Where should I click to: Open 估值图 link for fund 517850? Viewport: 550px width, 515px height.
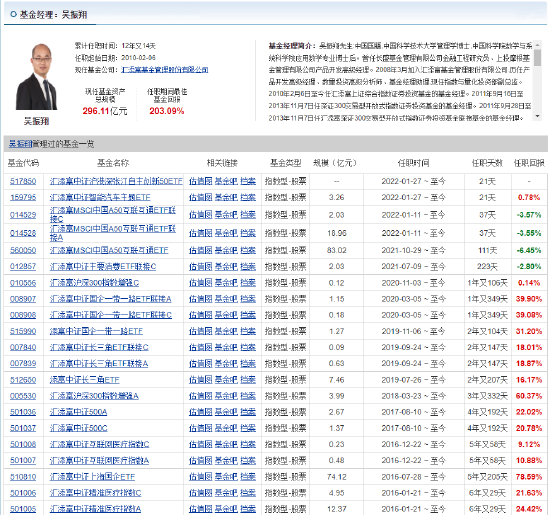[x=201, y=181]
